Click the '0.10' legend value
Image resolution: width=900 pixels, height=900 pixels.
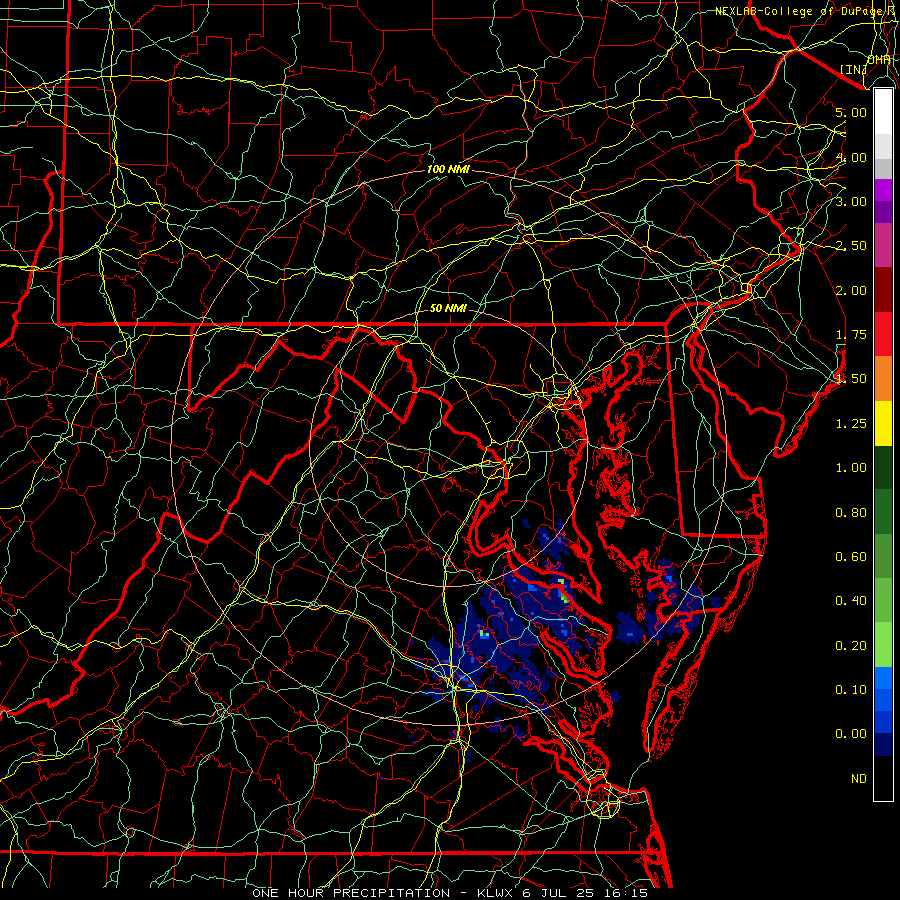tap(851, 689)
